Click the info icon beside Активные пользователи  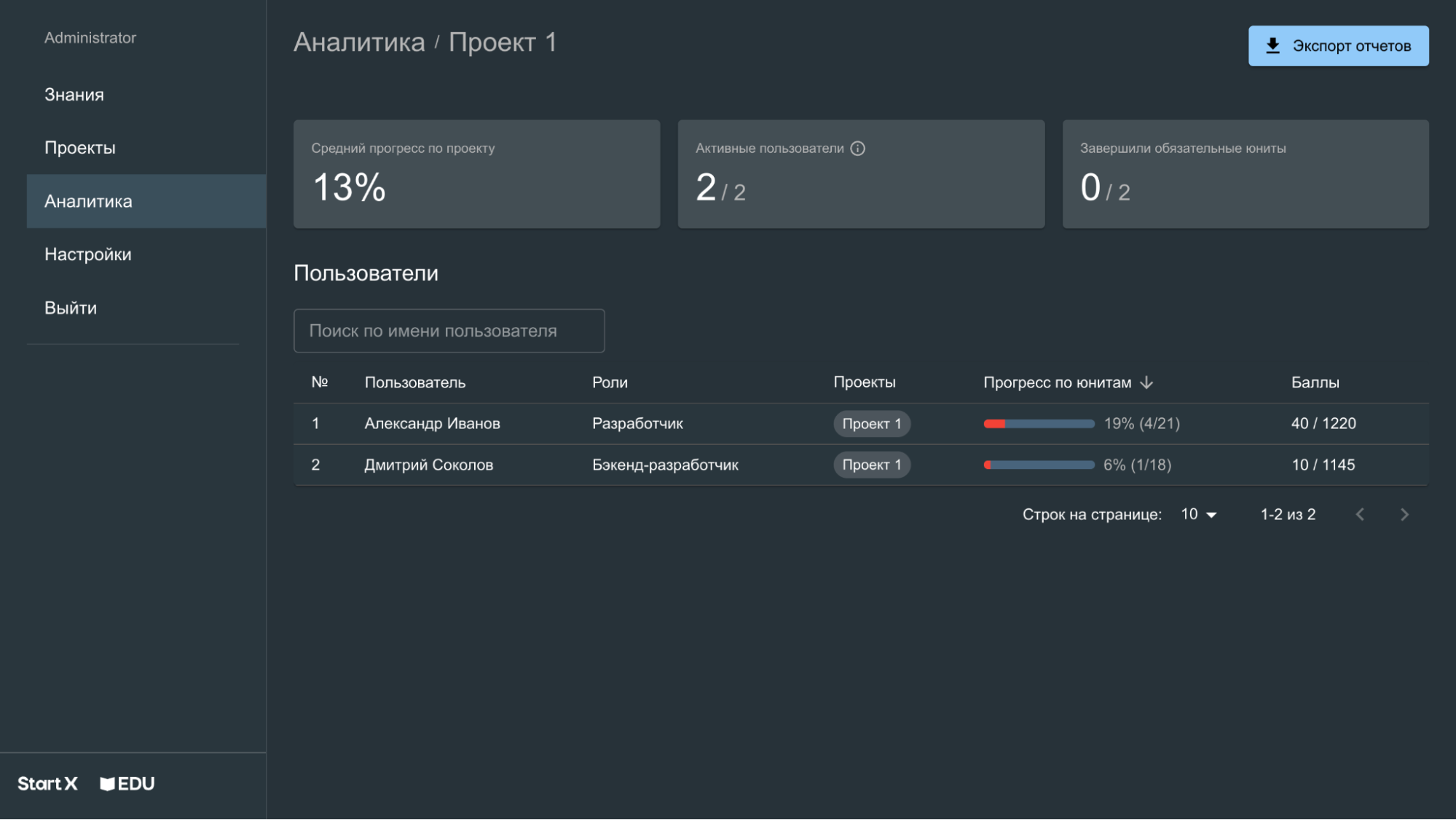click(x=857, y=149)
